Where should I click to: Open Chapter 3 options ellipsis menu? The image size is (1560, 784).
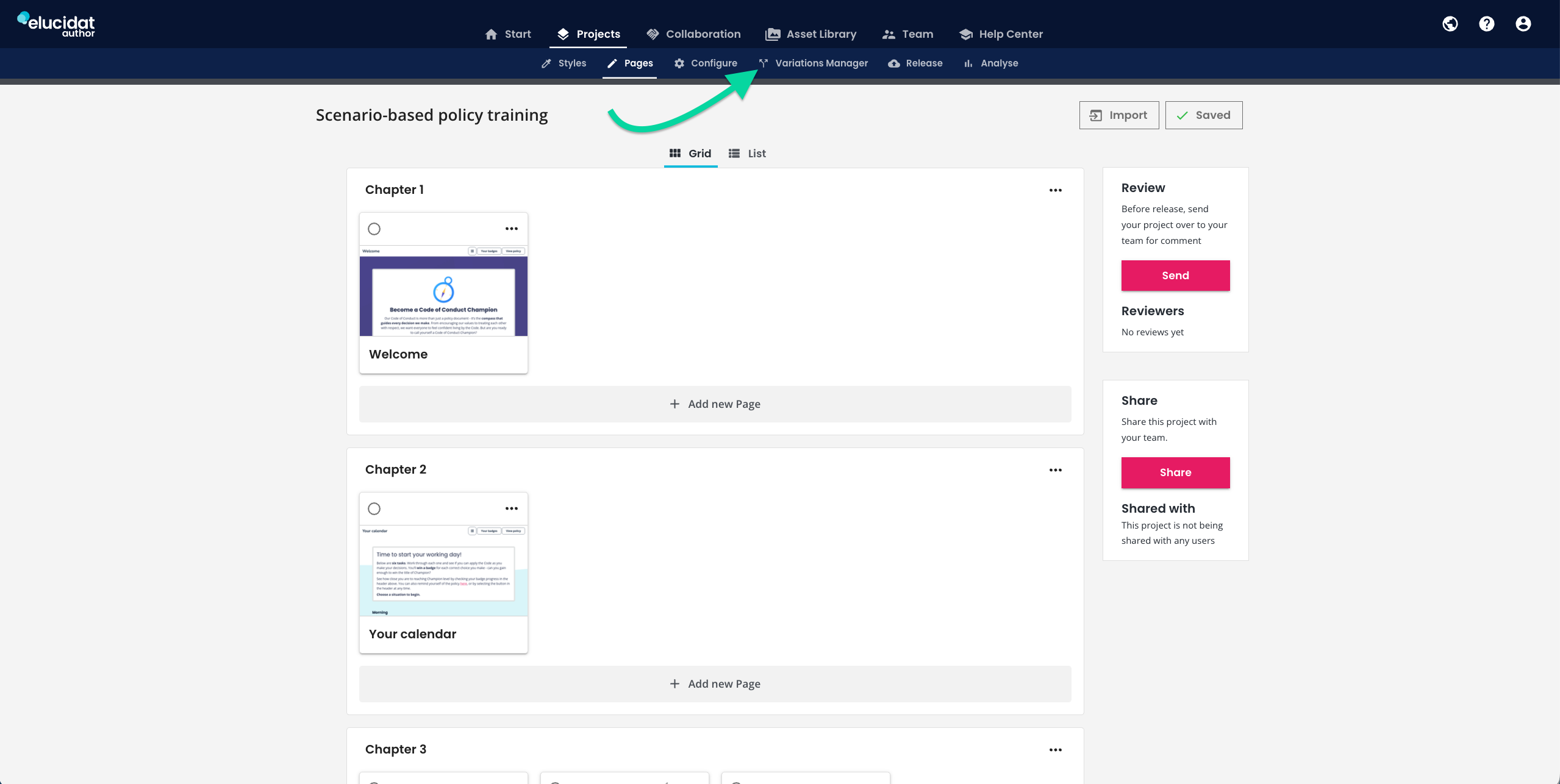click(1056, 750)
